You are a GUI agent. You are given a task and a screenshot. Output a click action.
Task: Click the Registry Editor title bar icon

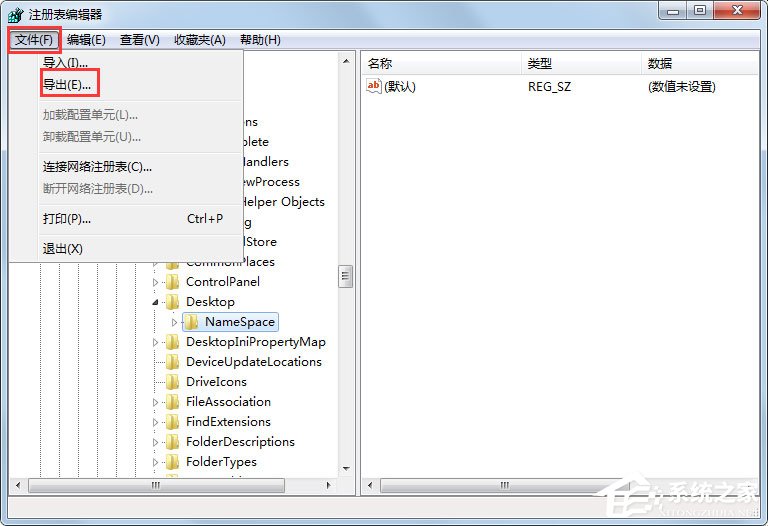click(16, 15)
